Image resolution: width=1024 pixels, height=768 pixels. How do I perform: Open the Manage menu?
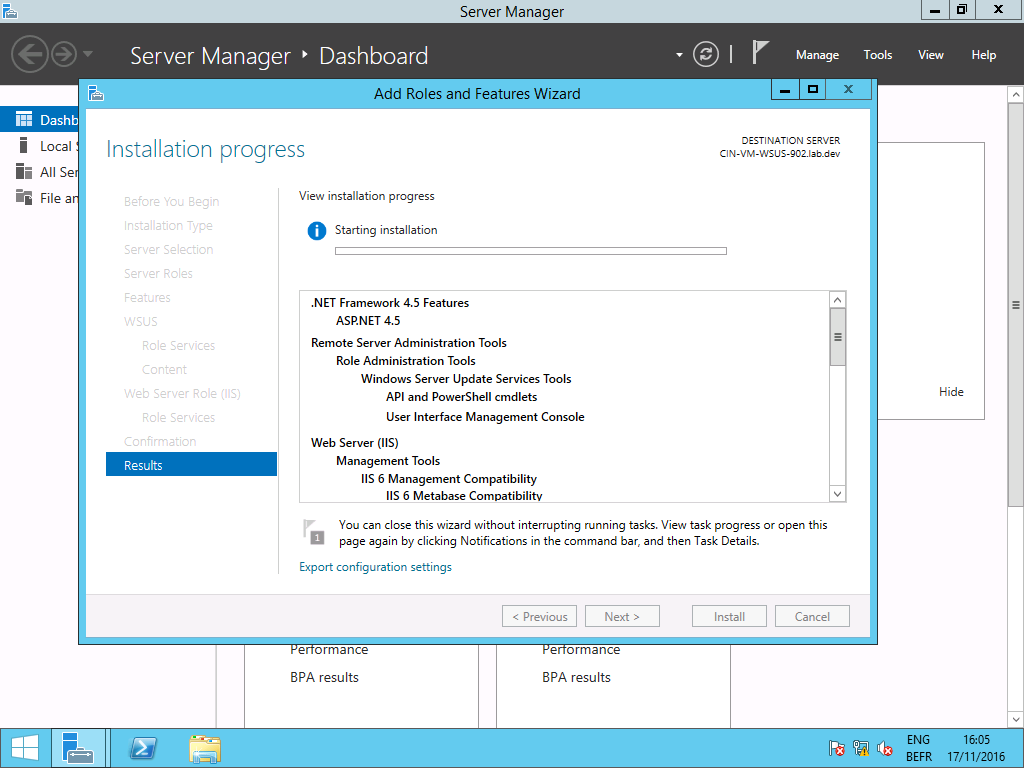pyautogui.click(x=817, y=55)
